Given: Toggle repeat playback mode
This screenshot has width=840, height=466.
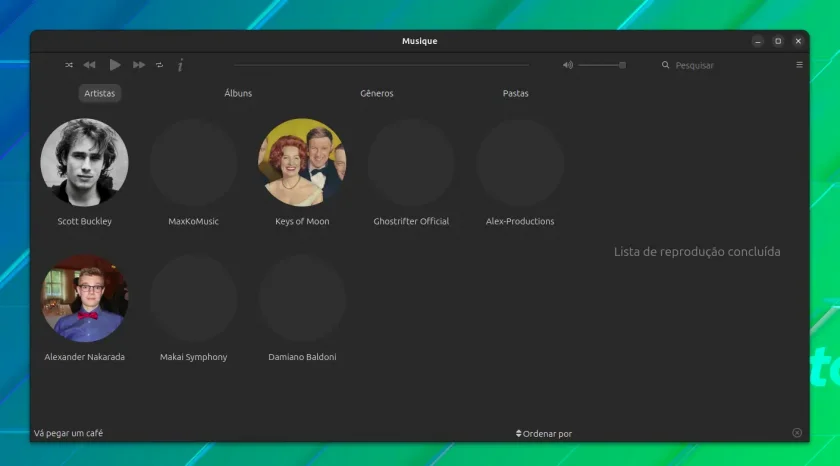Looking at the screenshot, I should click(x=160, y=65).
